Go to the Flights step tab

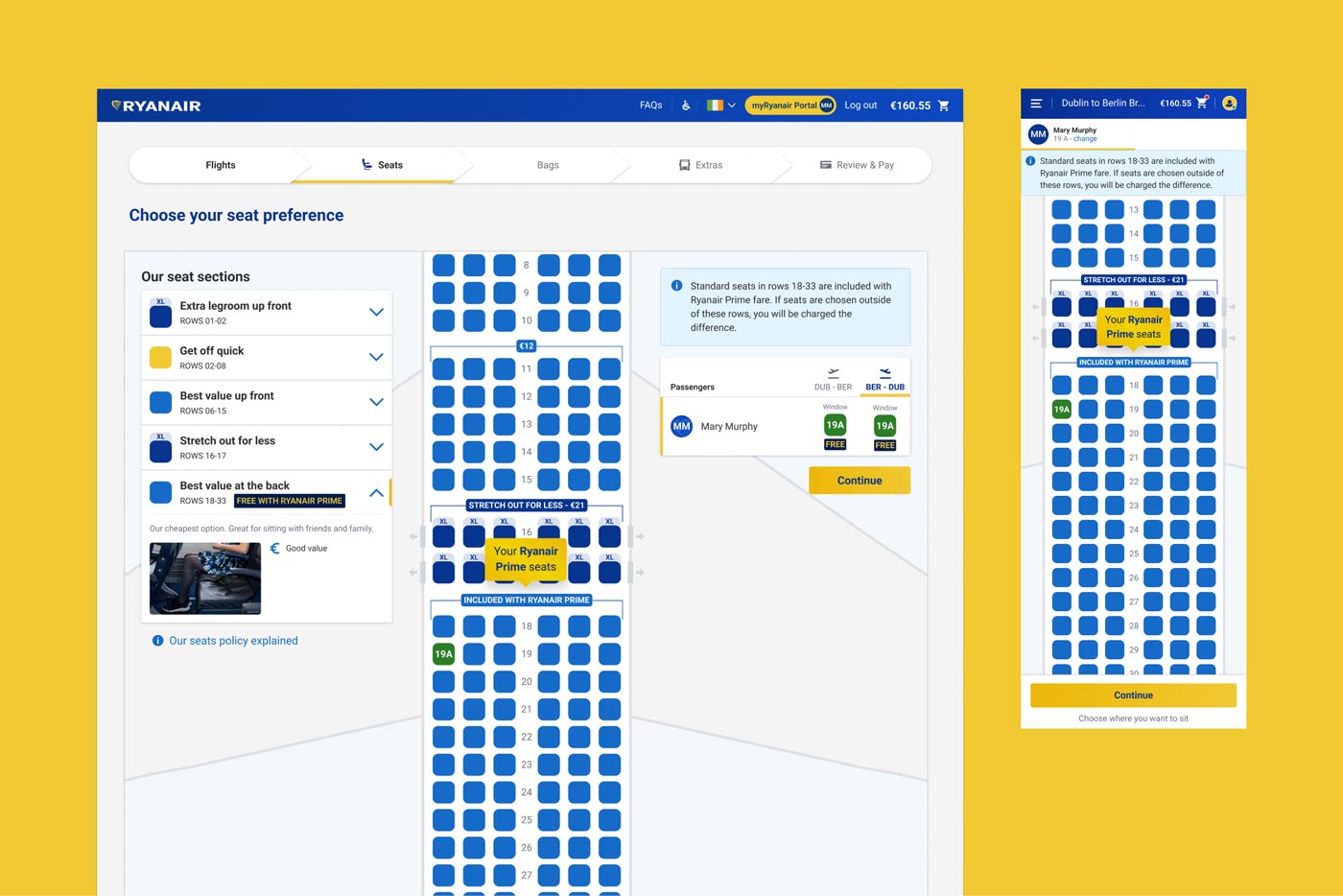click(221, 165)
